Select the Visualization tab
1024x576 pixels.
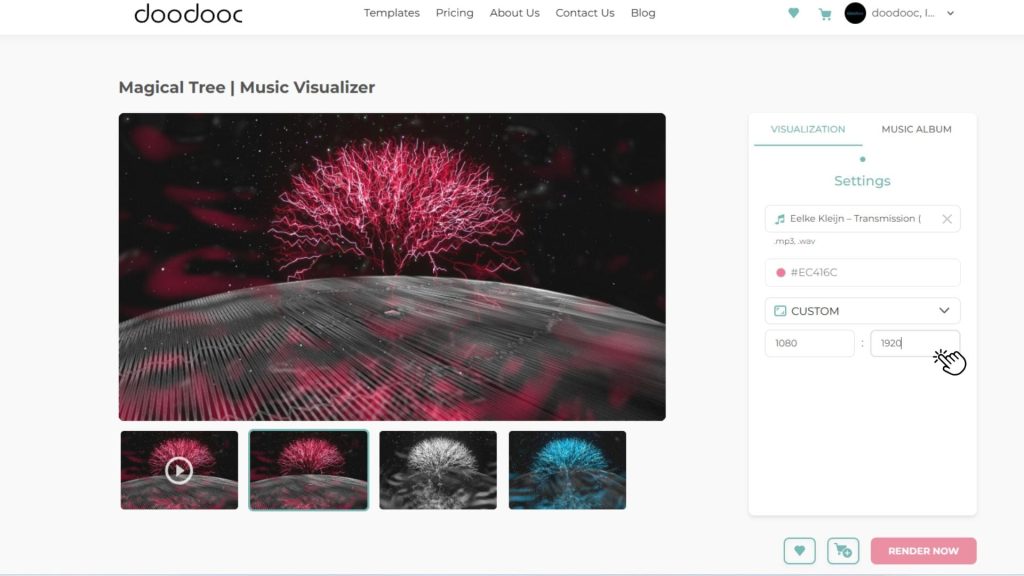[807, 129]
